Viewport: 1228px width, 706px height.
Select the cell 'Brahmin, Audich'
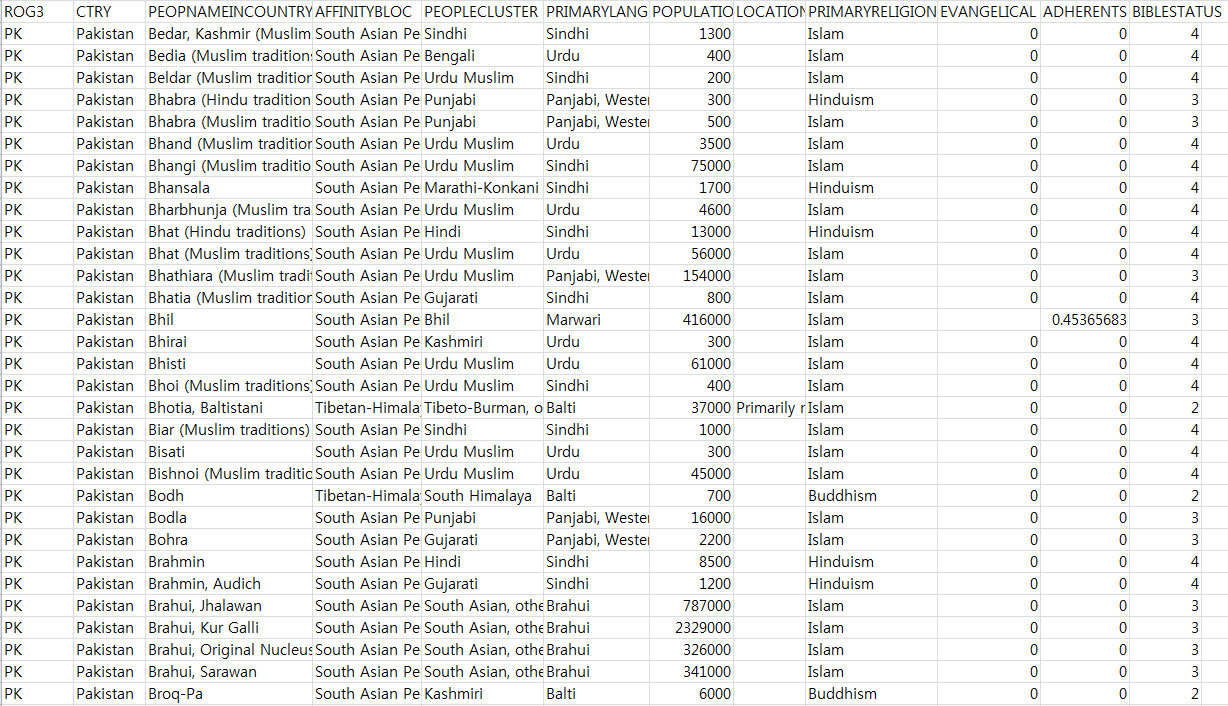pyautogui.click(x=229, y=584)
